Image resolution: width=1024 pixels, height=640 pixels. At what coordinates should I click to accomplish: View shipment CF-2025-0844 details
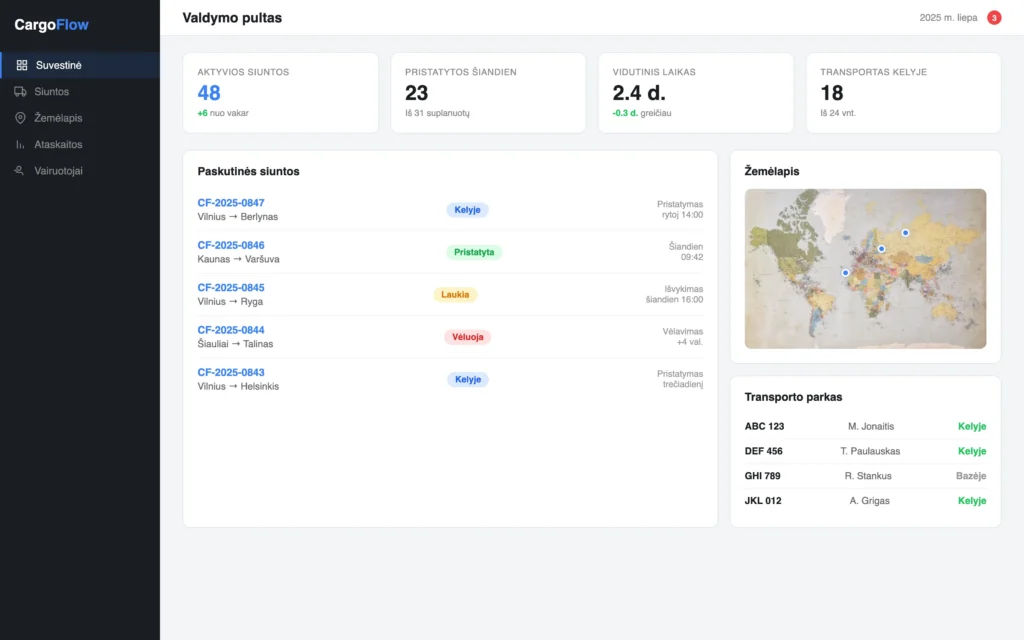pyautogui.click(x=231, y=330)
